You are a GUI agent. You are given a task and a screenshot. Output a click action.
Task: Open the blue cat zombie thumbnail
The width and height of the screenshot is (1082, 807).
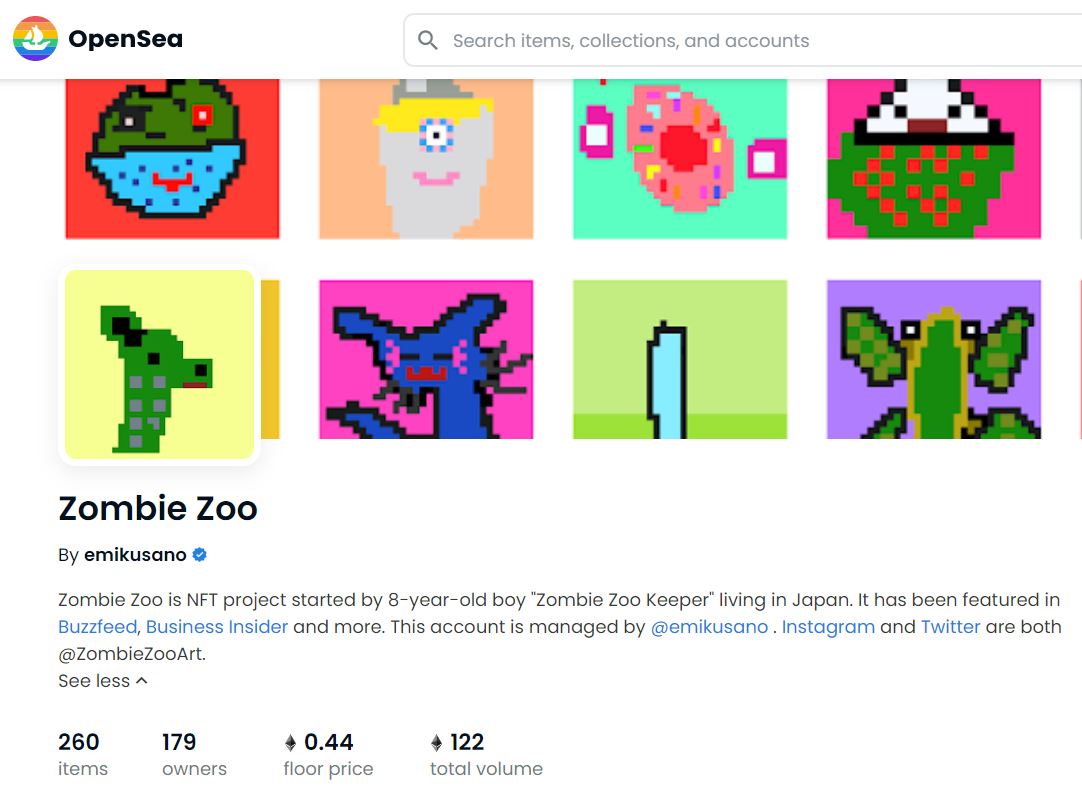[426, 359]
